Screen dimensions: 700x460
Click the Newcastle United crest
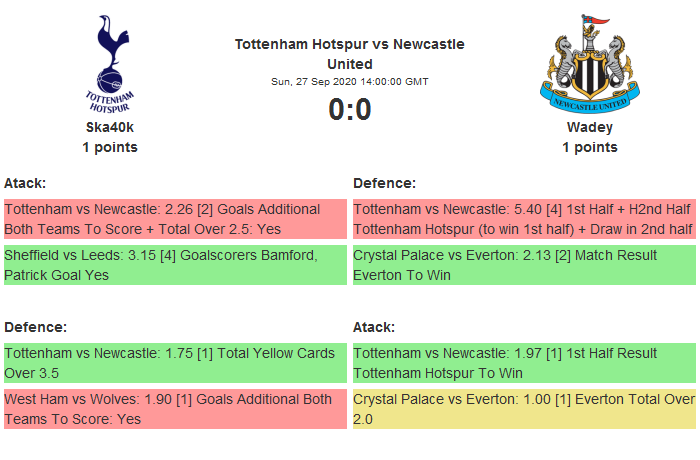pyautogui.click(x=589, y=63)
